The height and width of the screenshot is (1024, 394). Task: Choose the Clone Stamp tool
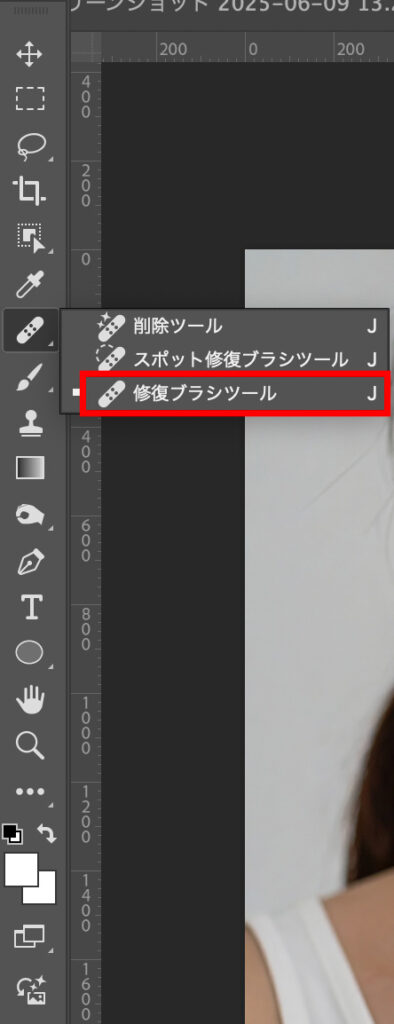tap(30, 422)
